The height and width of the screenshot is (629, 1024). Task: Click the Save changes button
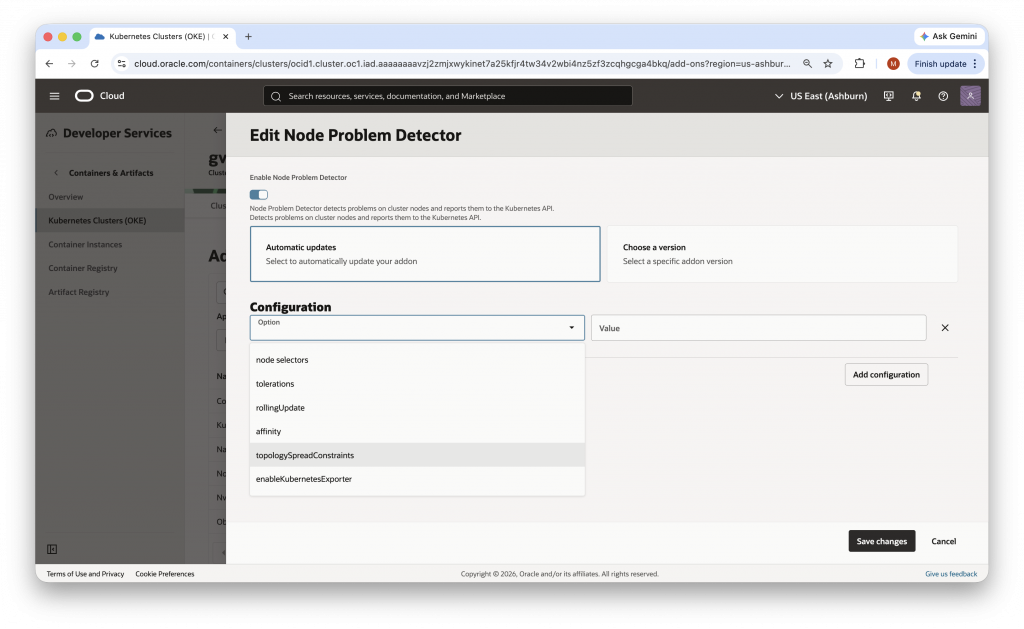click(881, 541)
